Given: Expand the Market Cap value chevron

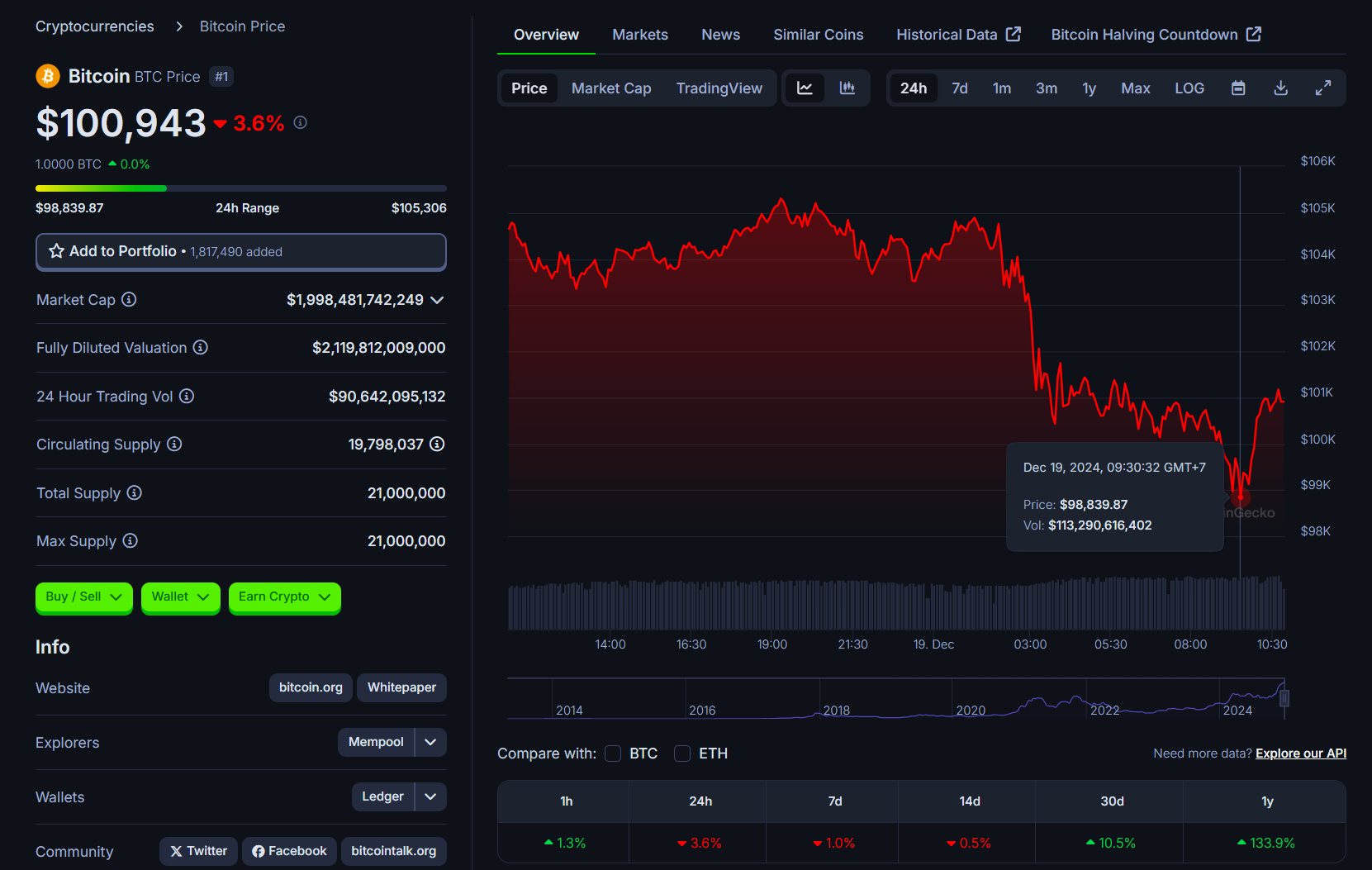Looking at the screenshot, I should click(x=437, y=300).
